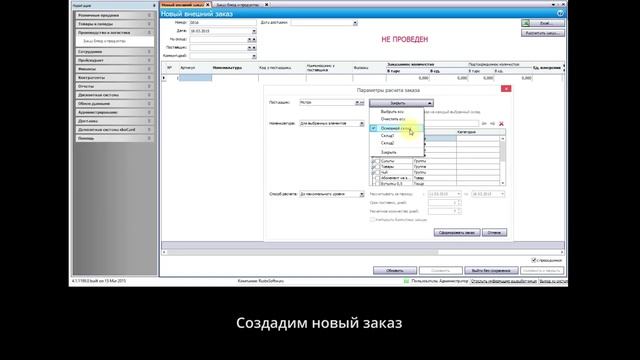Toggle the 'С проведением' checkbox

(x=533, y=260)
